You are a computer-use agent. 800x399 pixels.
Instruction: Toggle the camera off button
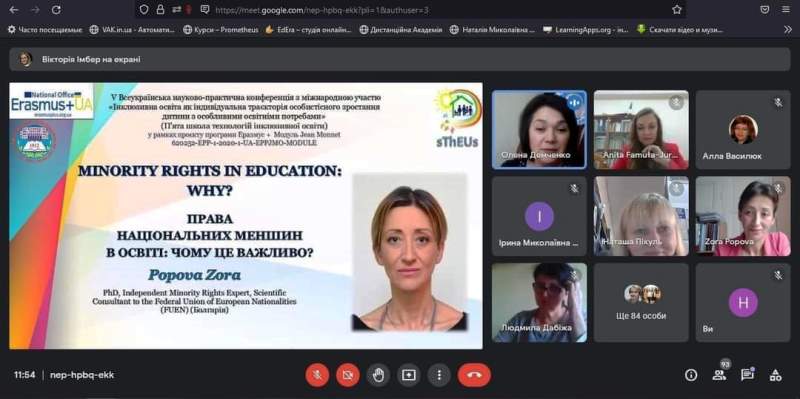pyautogui.click(x=348, y=376)
